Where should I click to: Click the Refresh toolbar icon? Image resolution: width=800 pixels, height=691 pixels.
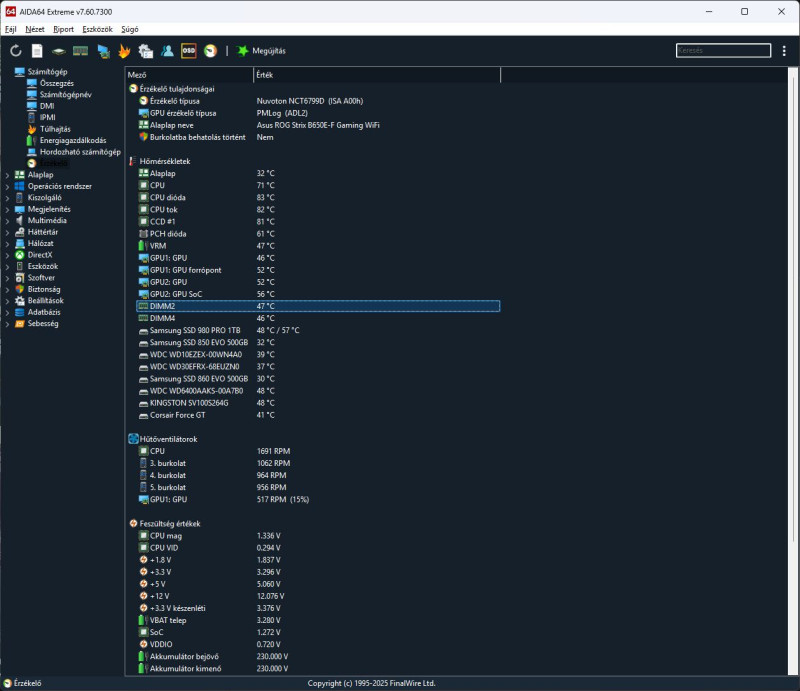pos(16,51)
